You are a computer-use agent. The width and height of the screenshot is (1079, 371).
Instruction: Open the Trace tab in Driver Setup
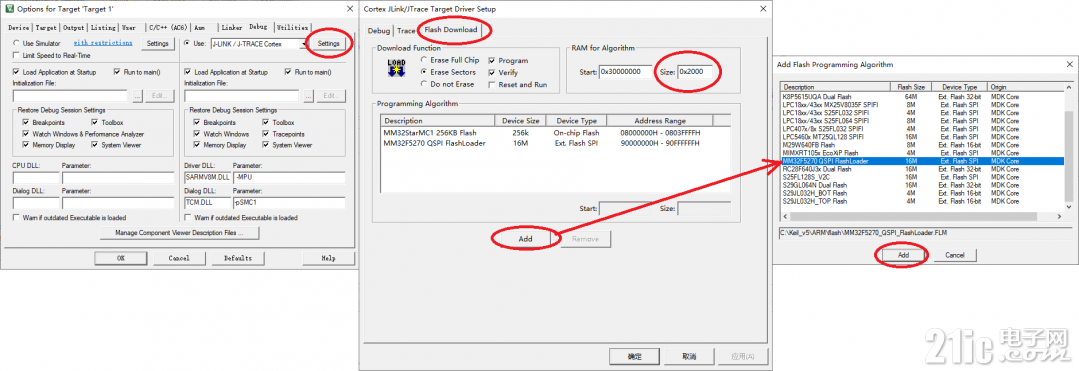(406, 31)
